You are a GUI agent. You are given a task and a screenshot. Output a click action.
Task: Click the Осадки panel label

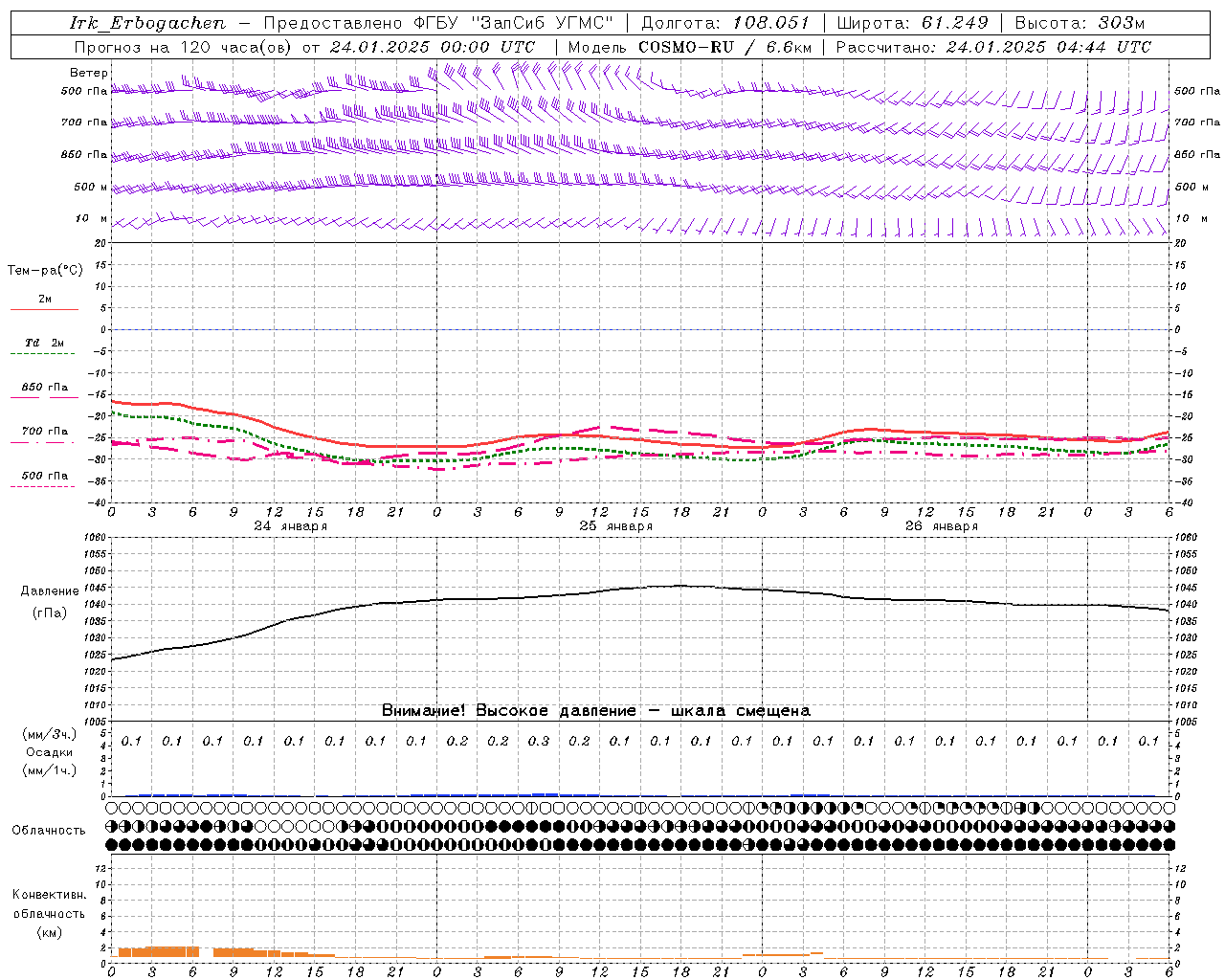(48, 752)
